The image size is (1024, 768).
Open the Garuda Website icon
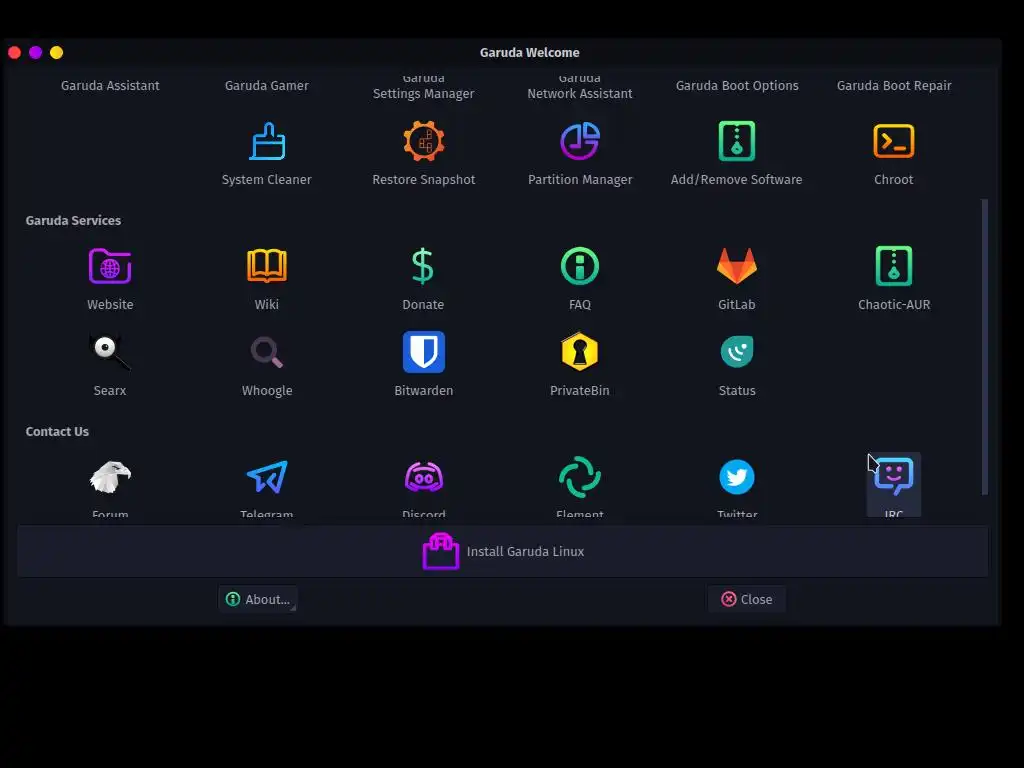tap(110, 266)
